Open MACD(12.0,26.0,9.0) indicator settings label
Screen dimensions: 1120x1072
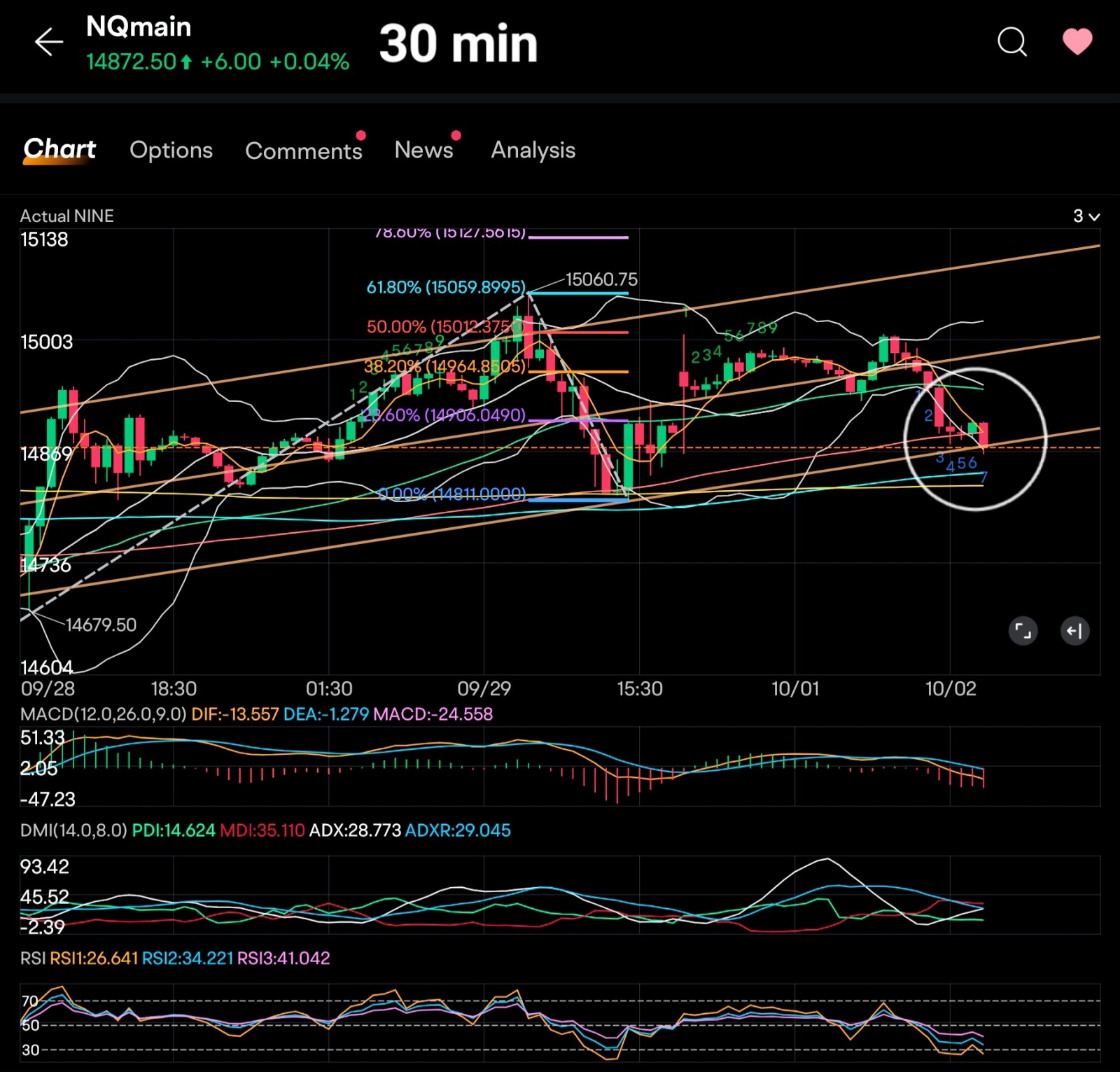[x=103, y=714]
